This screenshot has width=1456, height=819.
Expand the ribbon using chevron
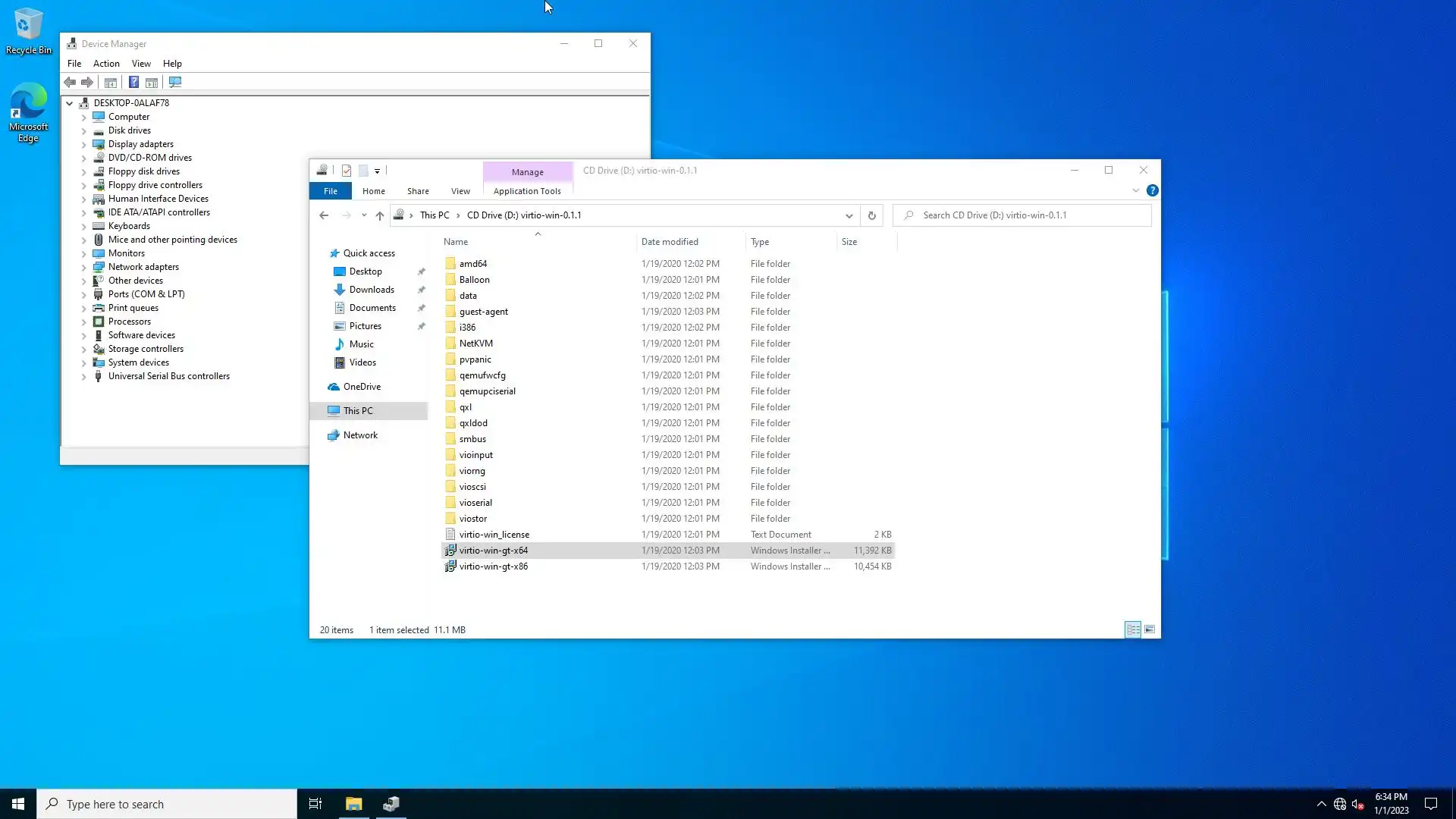[1135, 190]
